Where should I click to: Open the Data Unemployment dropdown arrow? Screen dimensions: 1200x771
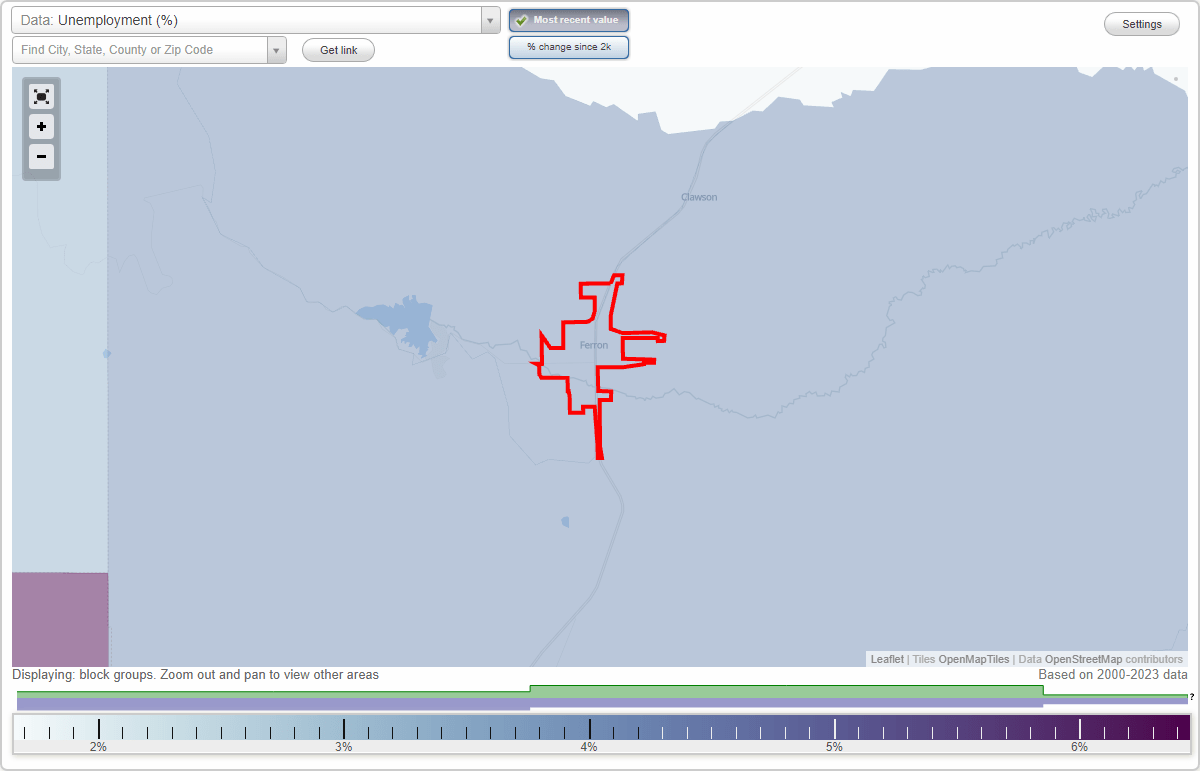490,20
